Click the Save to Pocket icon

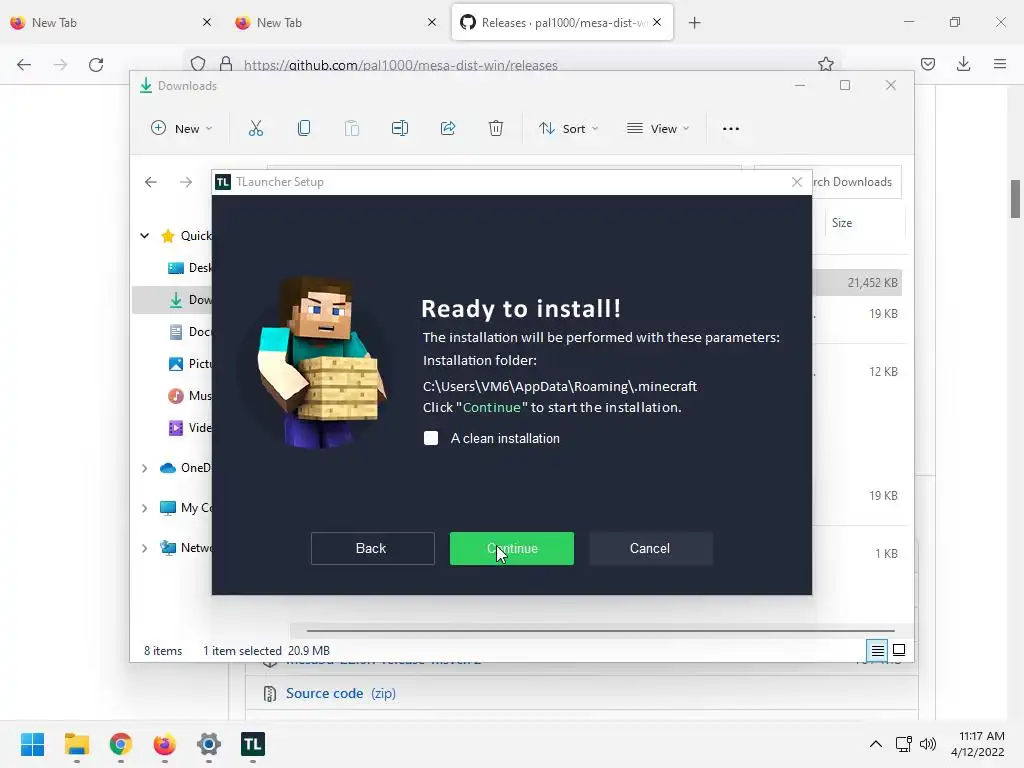(x=927, y=64)
